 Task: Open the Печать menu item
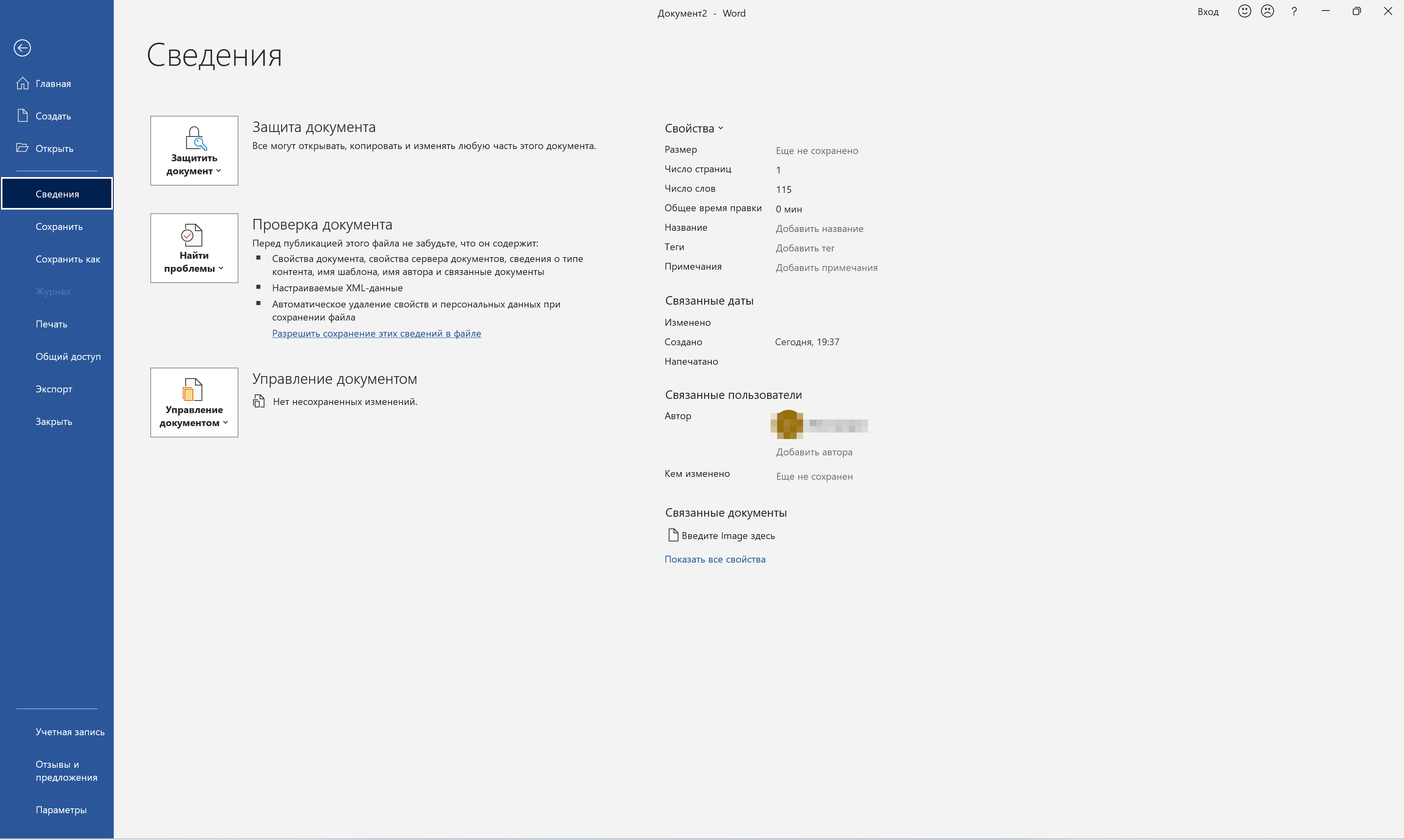(x=52, y=324)
